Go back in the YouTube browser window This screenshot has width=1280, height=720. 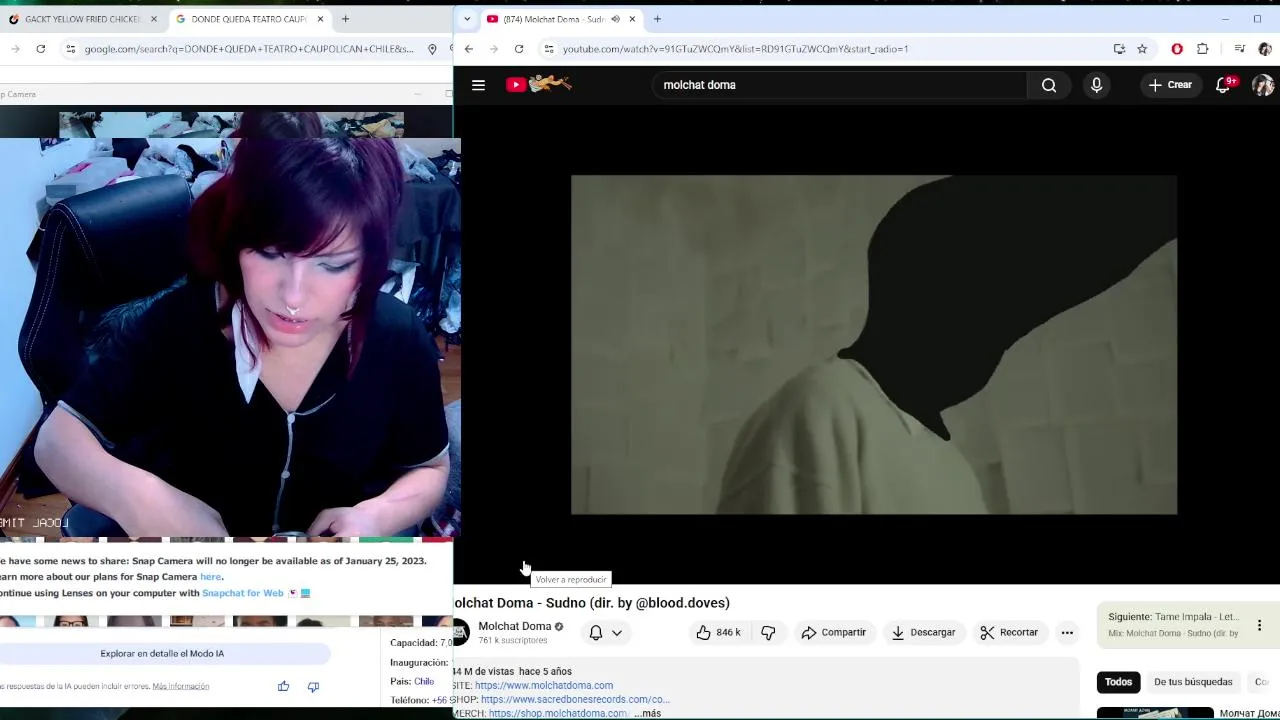[468, 49]
